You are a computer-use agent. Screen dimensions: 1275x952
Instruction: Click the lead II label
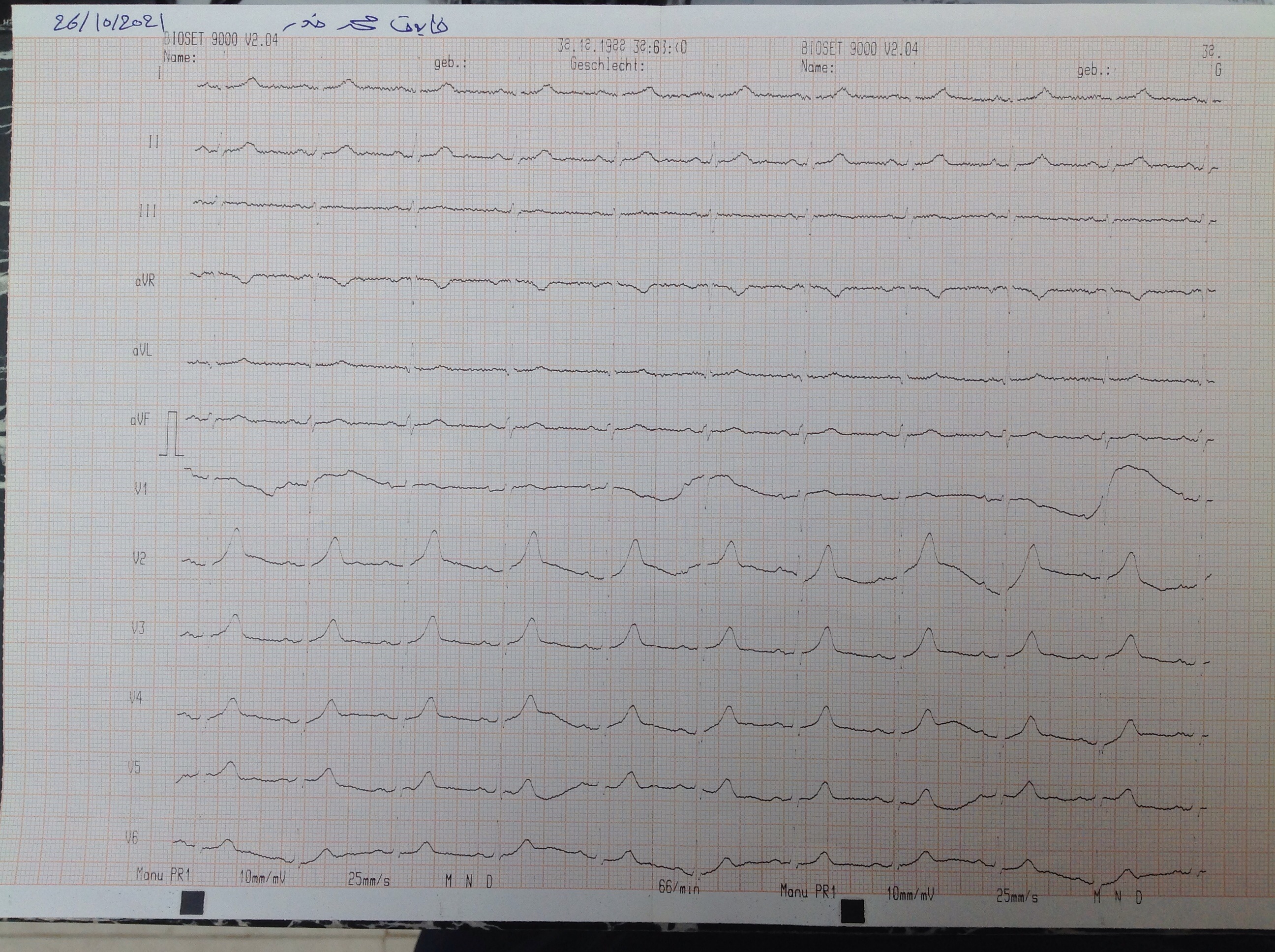point(153,142)
